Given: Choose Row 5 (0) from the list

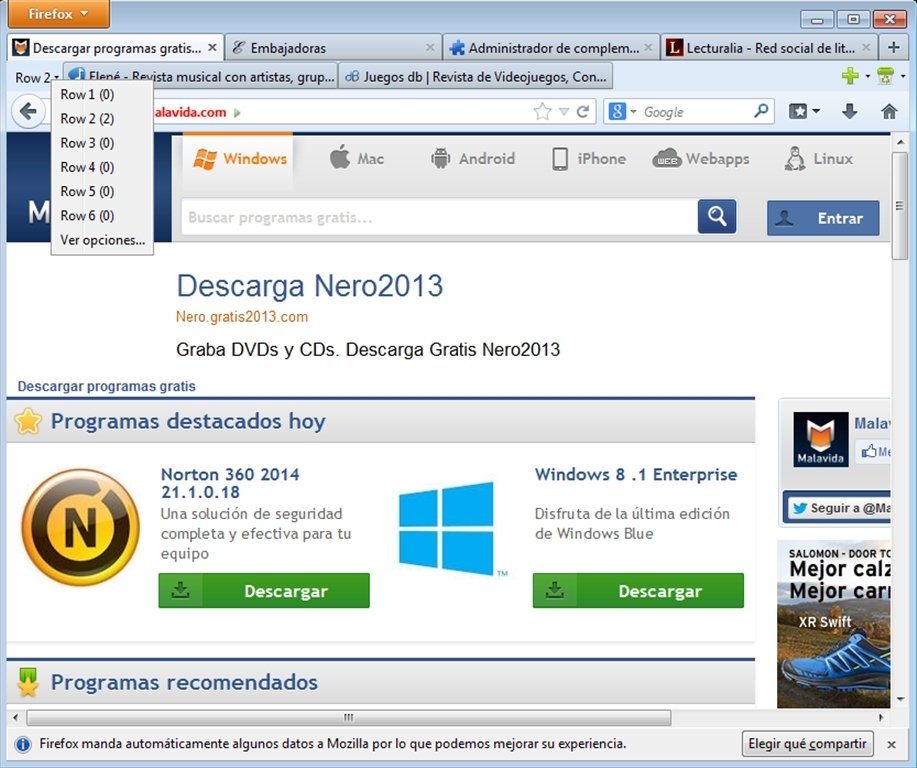Looking at the screenshot, I should (102, 191).
